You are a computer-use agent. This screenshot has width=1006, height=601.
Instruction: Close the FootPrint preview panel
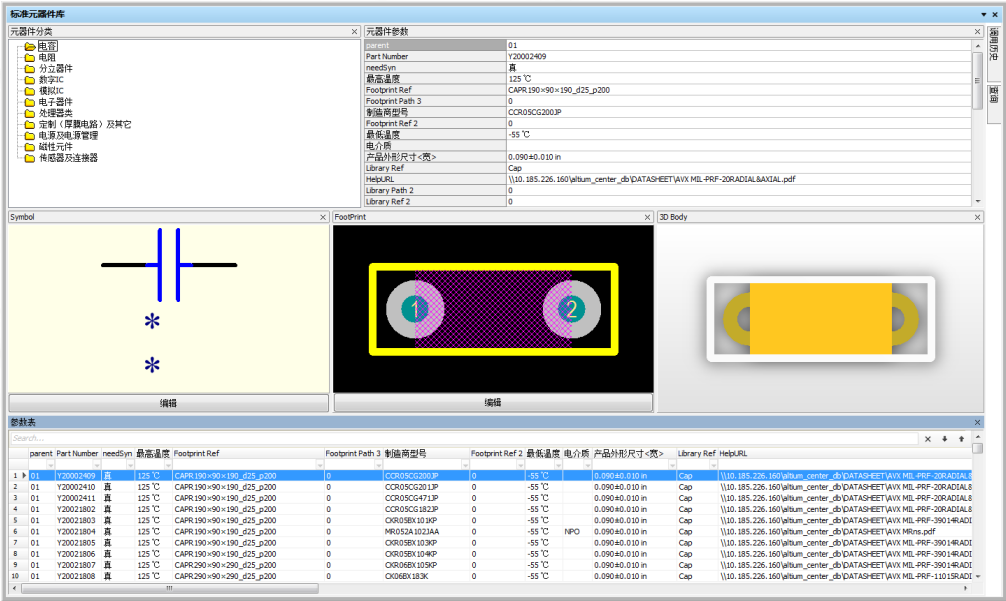pyautogui.click(x=647, y=217)
